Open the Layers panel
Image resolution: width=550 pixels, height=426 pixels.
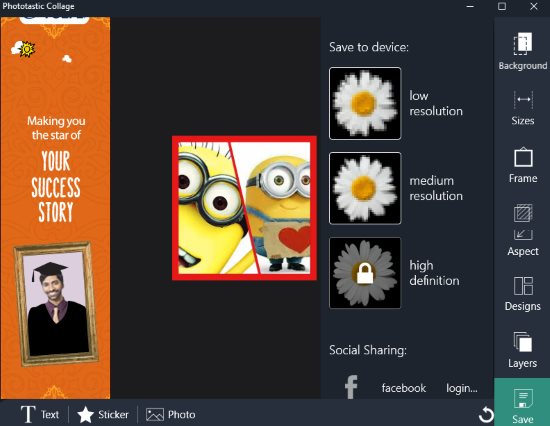(x=523, y=350)
